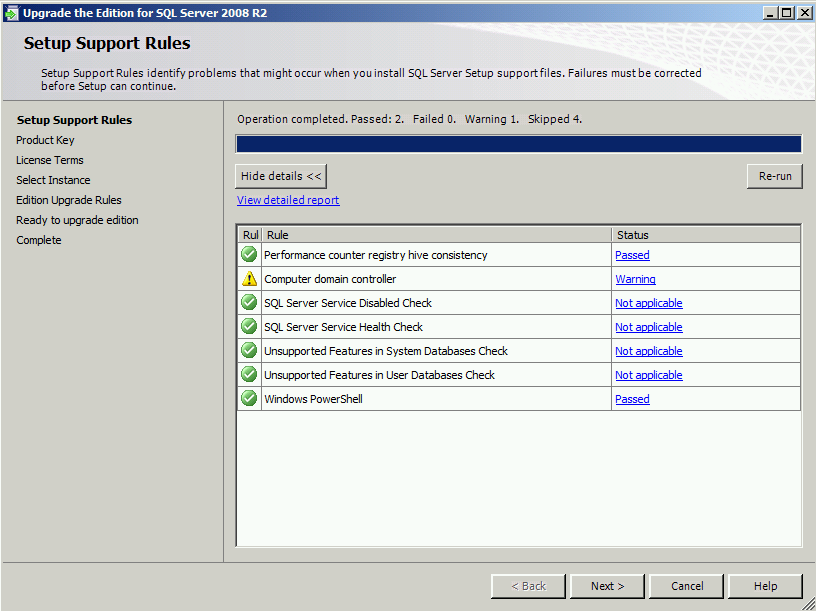Select License Terms step in sidebar
This screenshot has height=611, width=816.
point(50,160)
